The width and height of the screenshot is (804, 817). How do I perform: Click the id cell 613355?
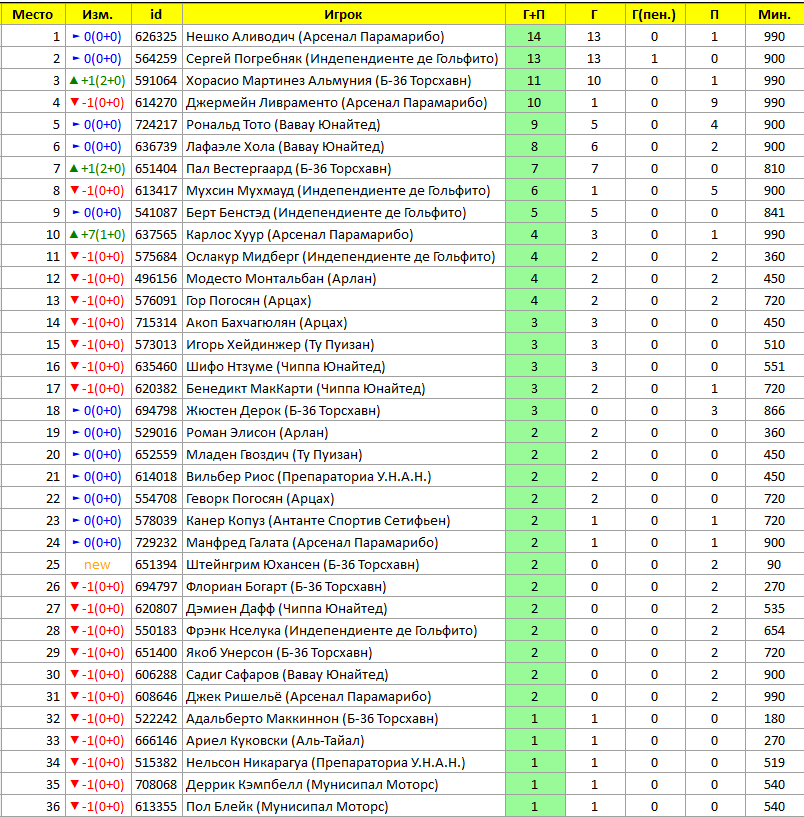click(x=156, y=807)
